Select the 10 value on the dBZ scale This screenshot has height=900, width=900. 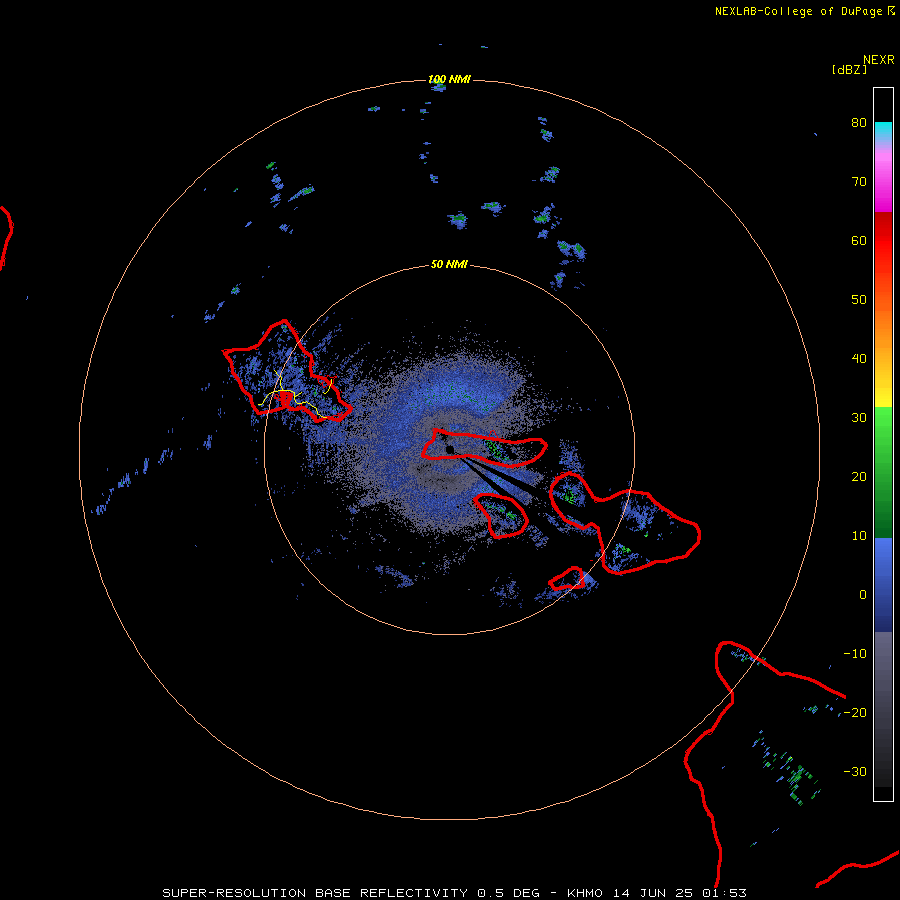[x=859, y=536]
